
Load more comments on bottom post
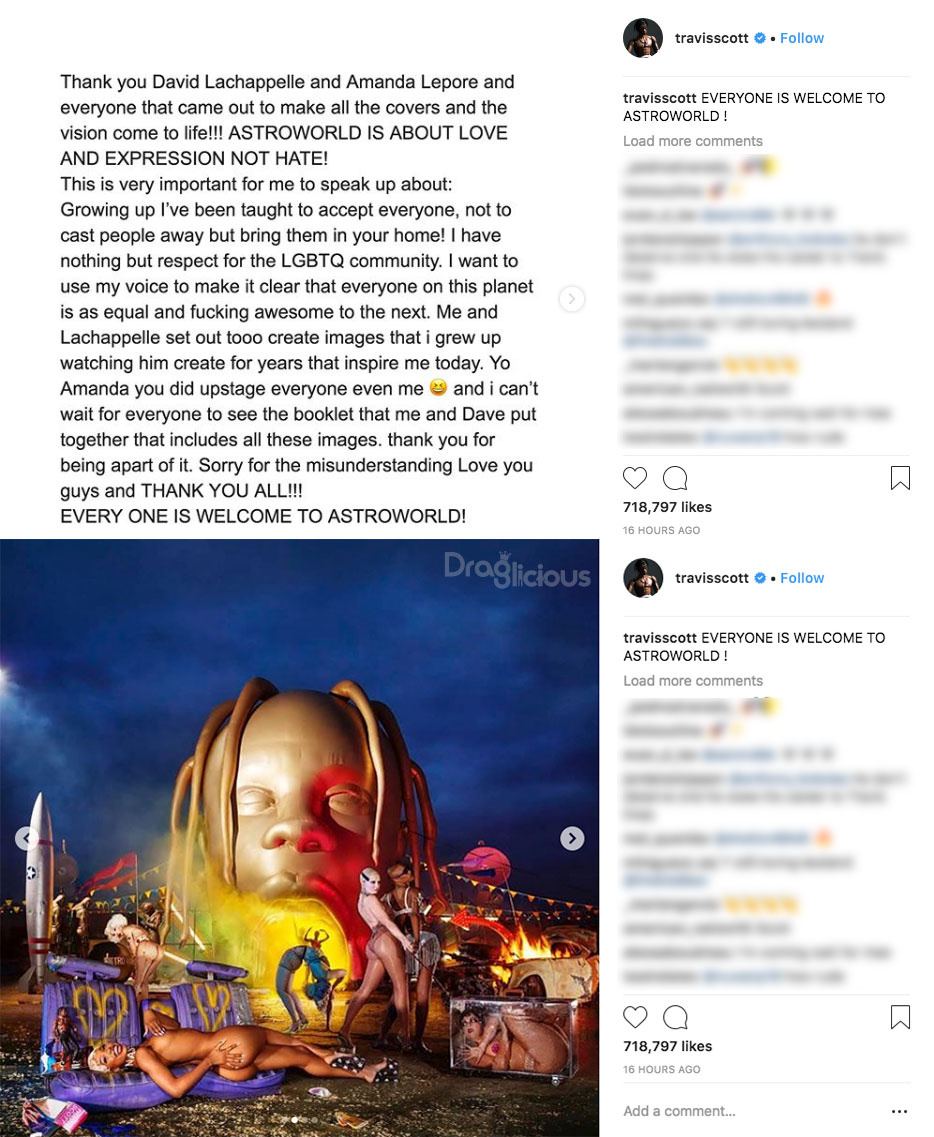point(693,680)
